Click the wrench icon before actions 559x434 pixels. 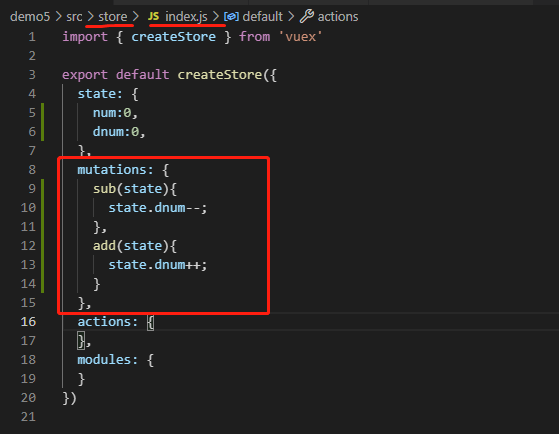[x=307, y=16]
